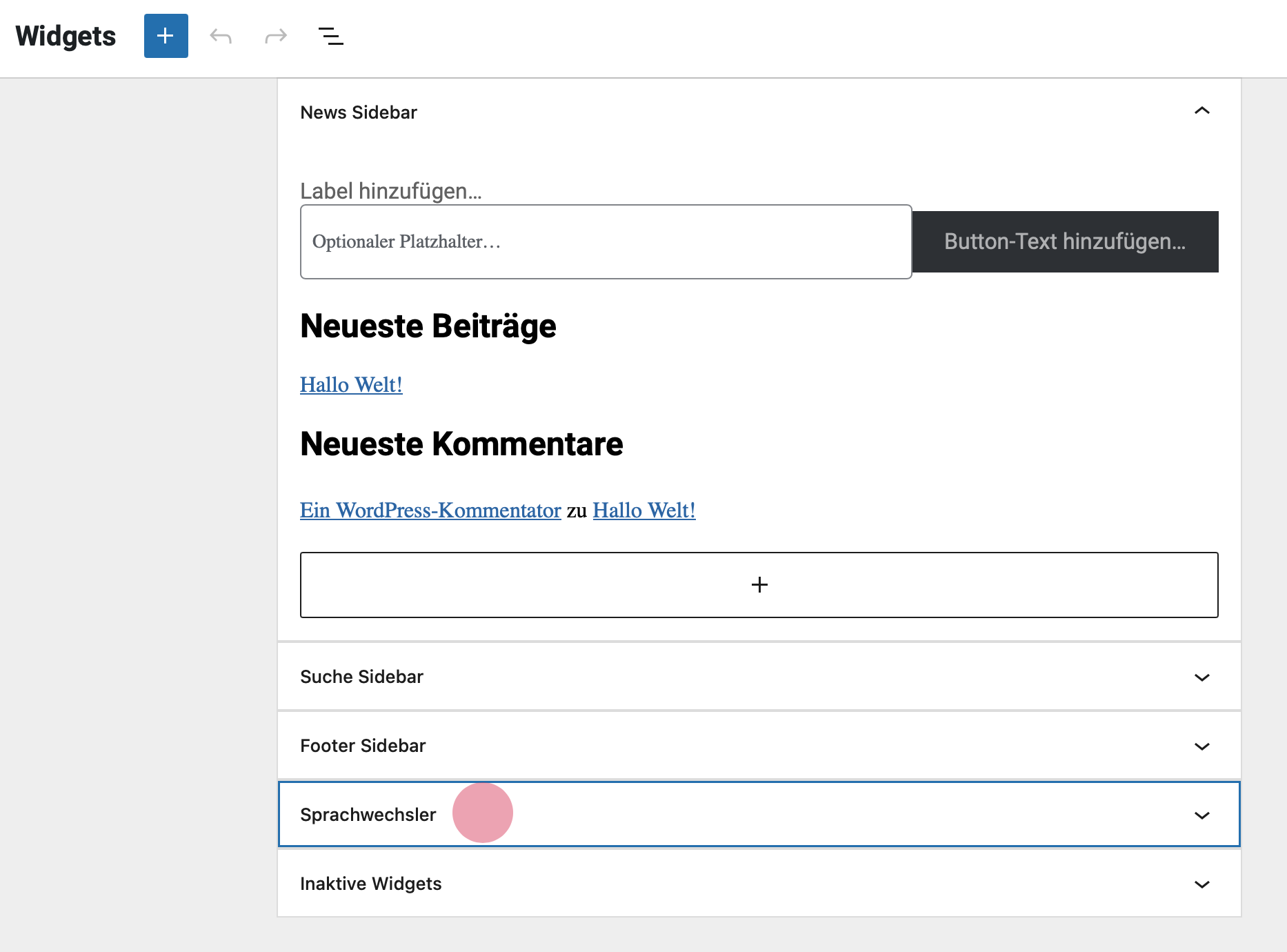Click the Inaktive Widgets panel title

click(x=370, y=884)
